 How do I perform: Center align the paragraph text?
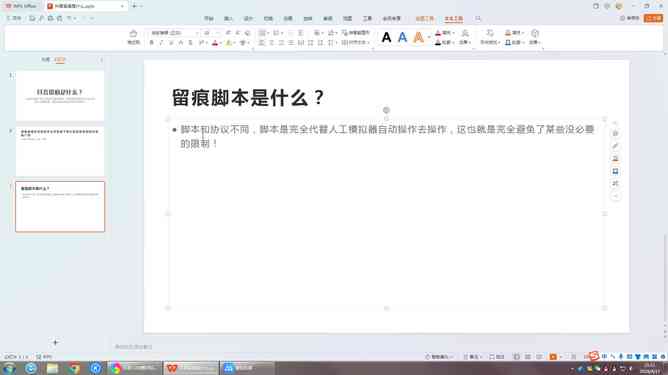click(x=271, y=43)
